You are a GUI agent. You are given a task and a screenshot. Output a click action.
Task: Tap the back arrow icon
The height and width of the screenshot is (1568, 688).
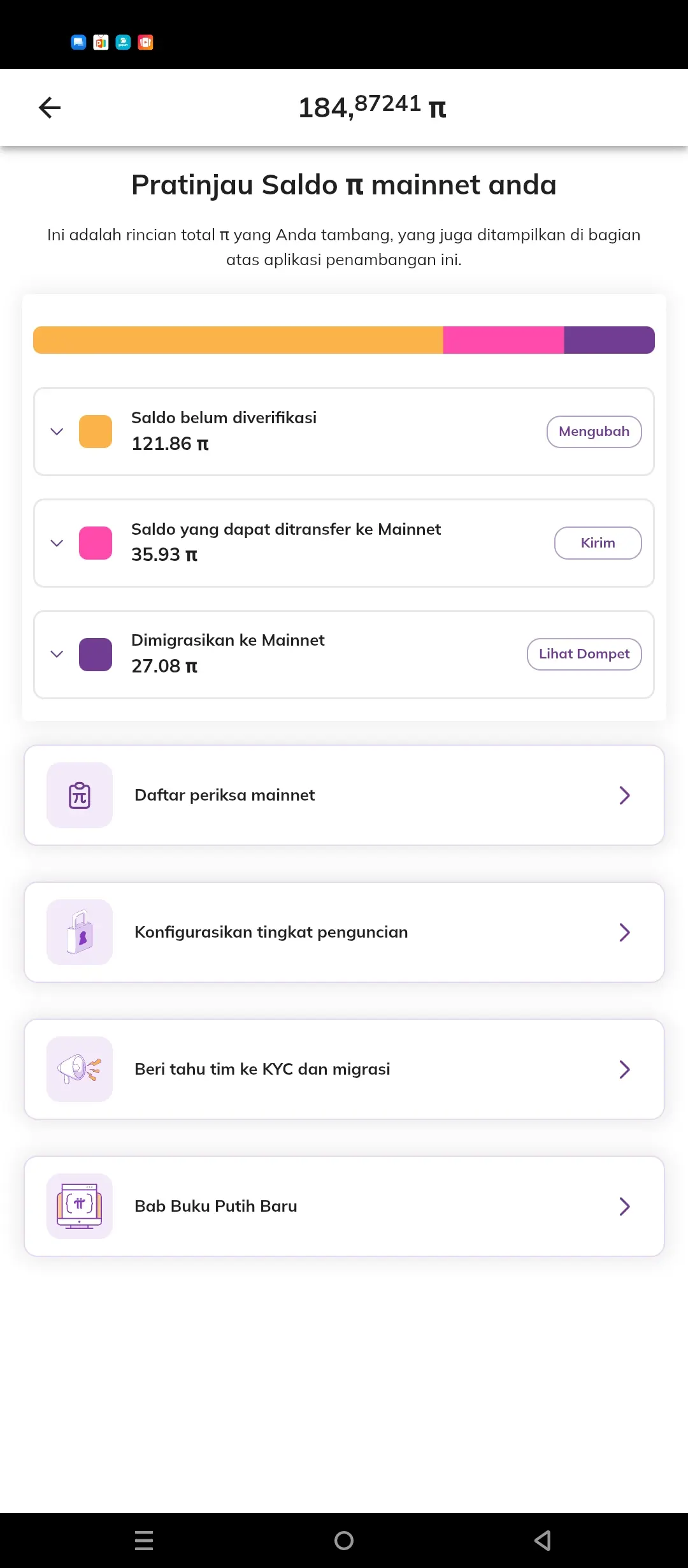pyautogui.click(x=50, y=108)
